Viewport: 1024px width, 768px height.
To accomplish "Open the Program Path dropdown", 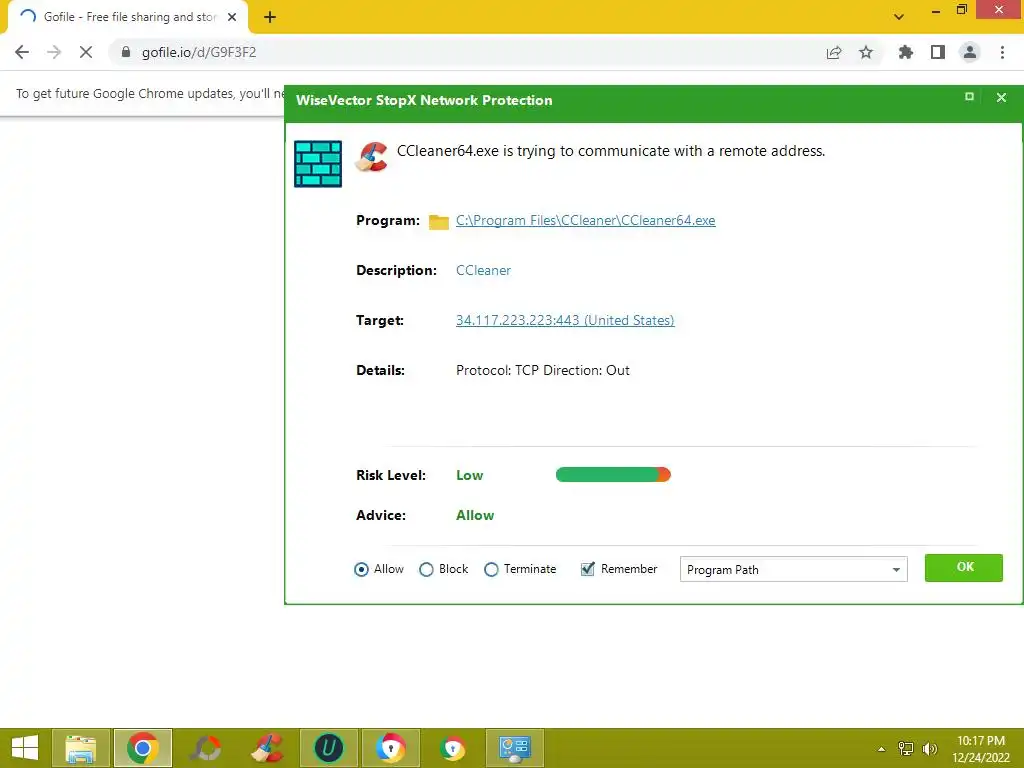I will [793, 569].
